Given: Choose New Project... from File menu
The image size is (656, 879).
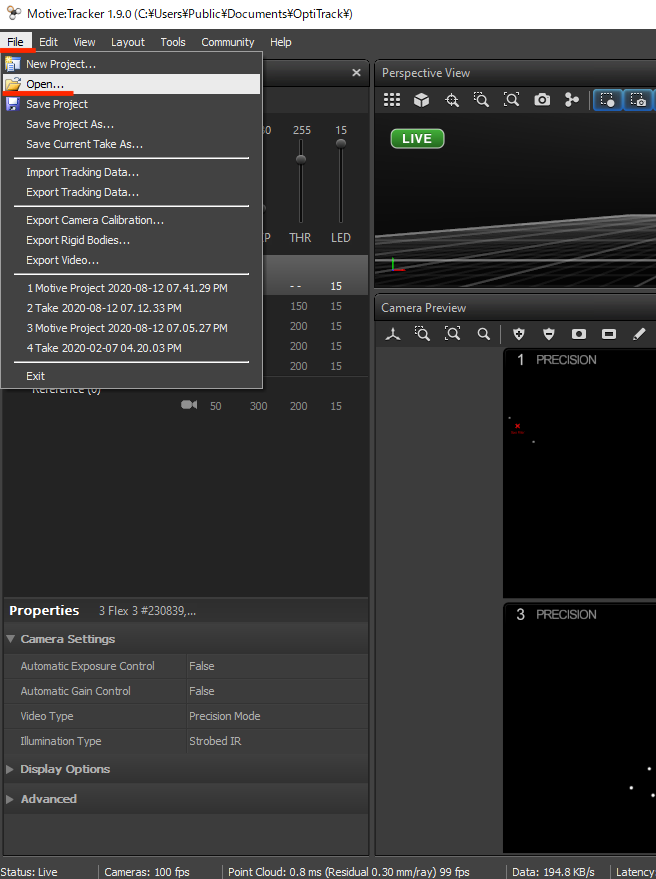Looking at the screenshot, I should [x=132, y=64].
